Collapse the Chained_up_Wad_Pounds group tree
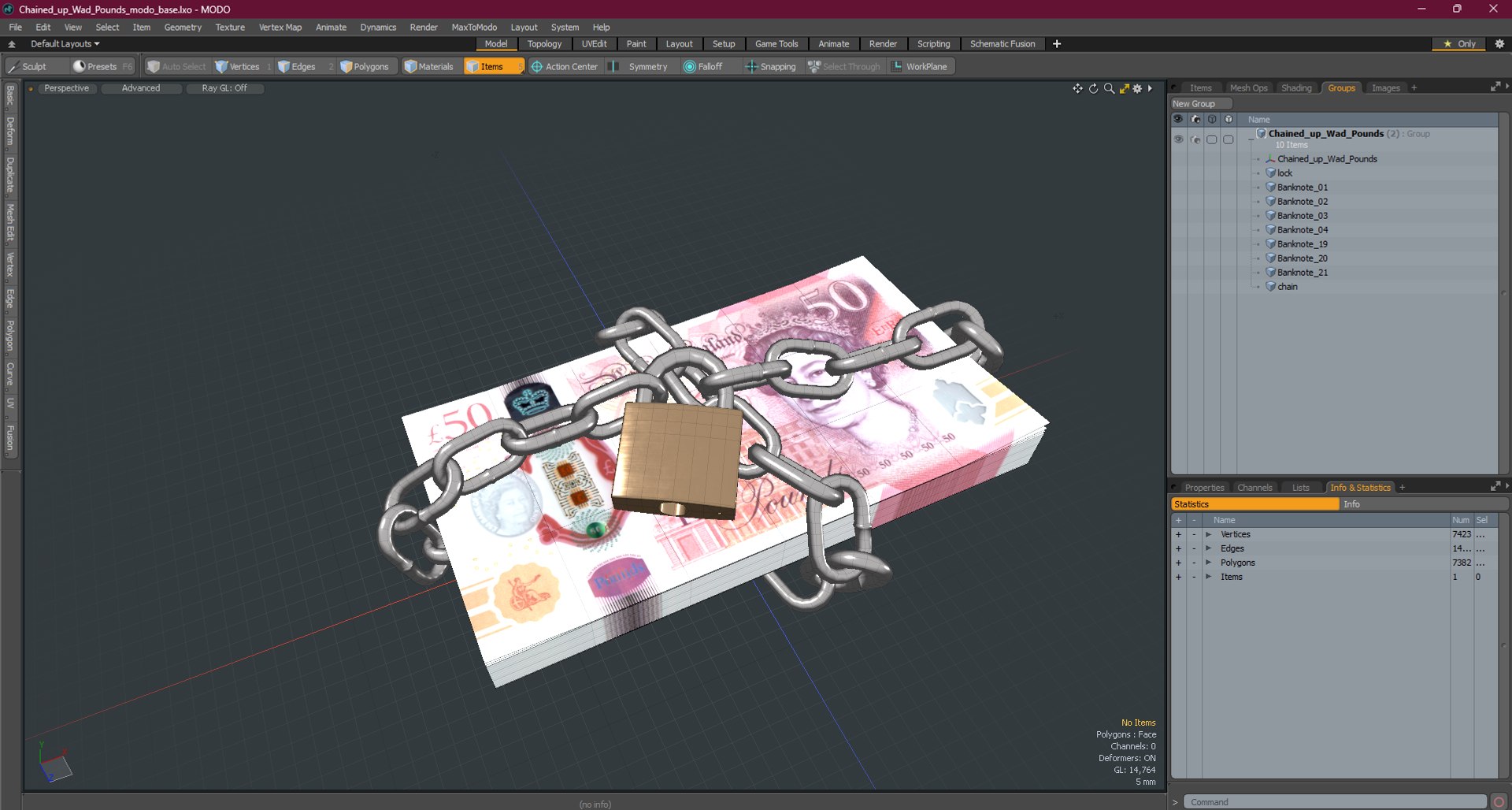 [x=1251, y=138]
